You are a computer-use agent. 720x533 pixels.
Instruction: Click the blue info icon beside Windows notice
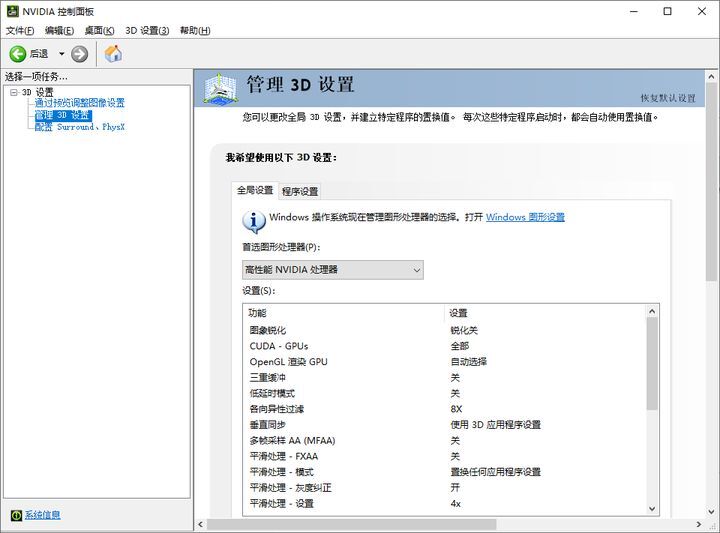[253, 222]
